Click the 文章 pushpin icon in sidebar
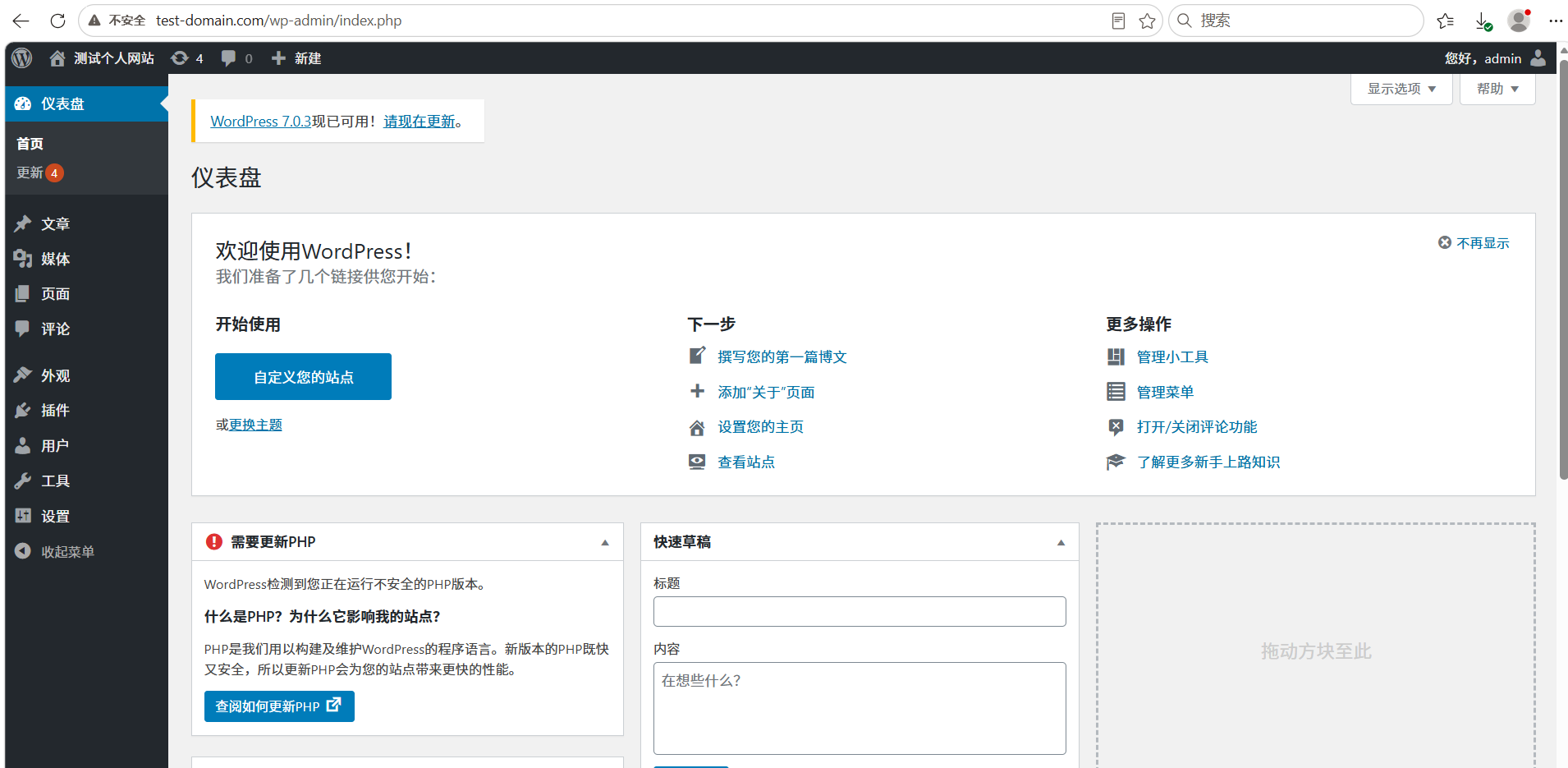This screenshot has width=1568, height=768. click(23, 223)
